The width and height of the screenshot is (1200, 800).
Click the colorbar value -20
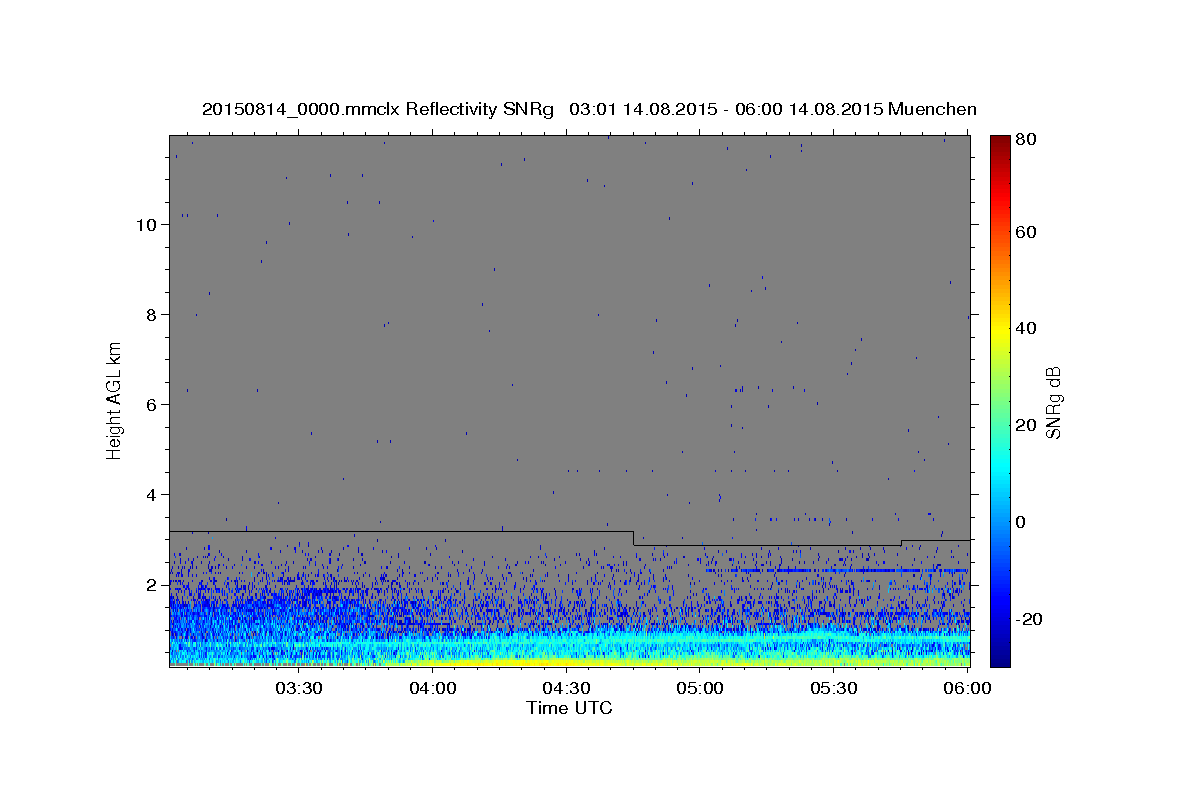pyautogui.click(x=1028, y=618)
